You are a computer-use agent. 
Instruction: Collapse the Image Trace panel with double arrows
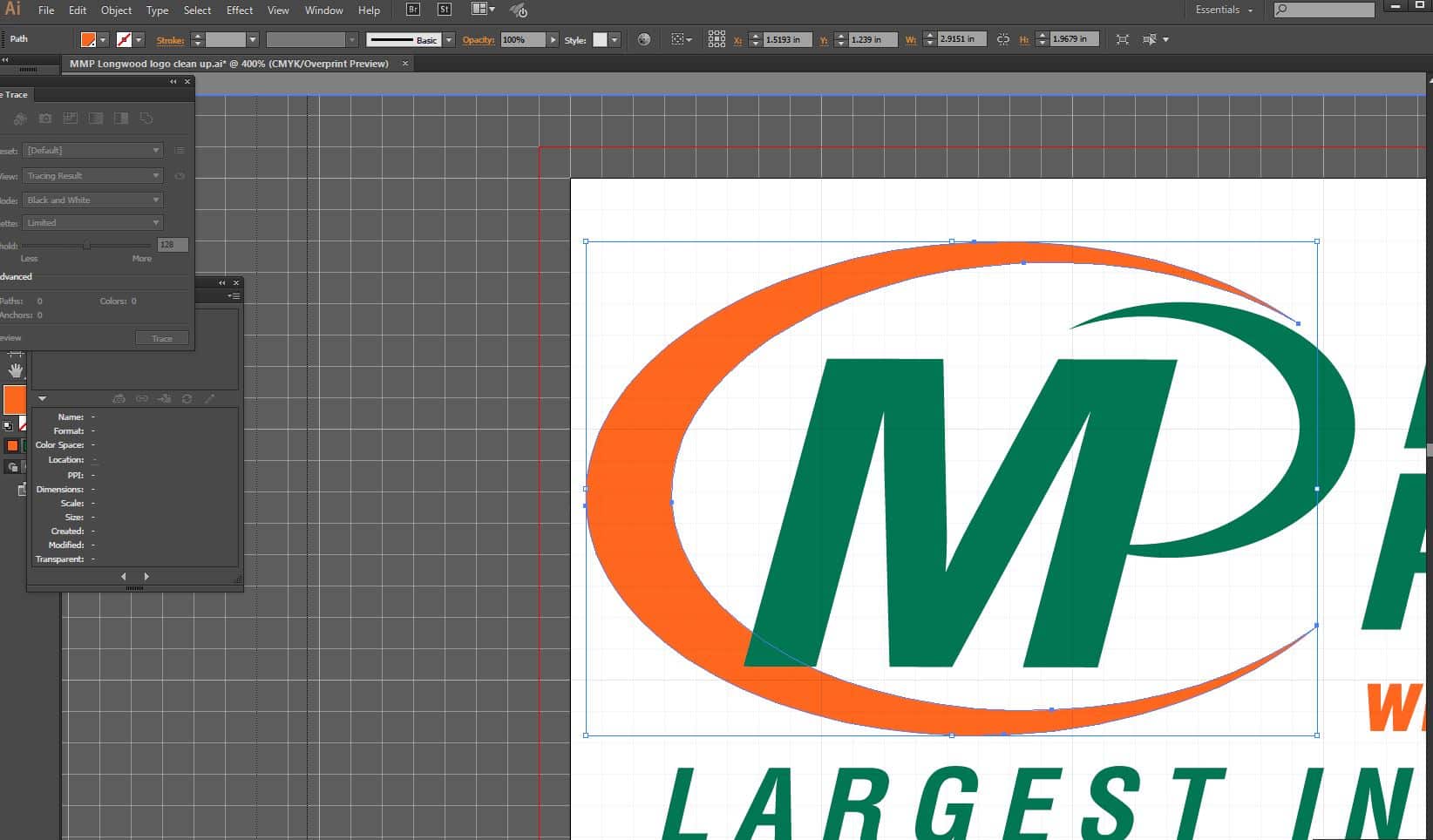click(173, 82)
